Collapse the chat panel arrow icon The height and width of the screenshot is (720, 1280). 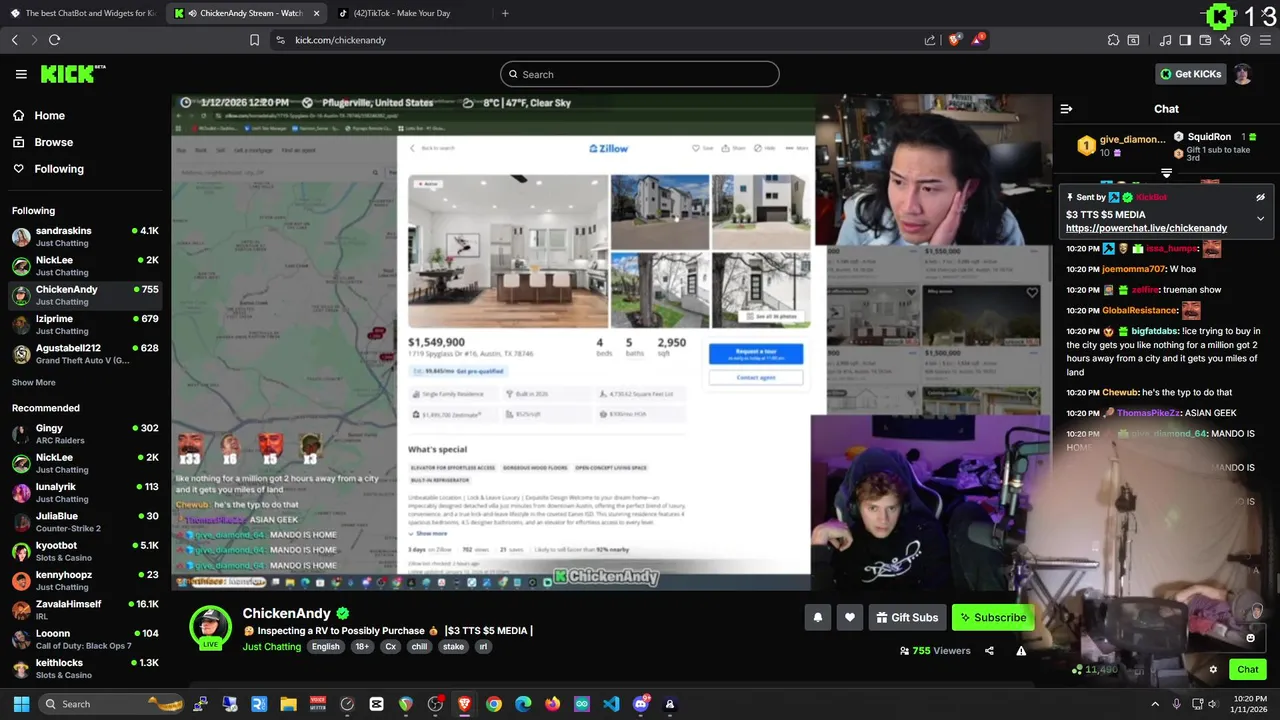(1066, 109)
